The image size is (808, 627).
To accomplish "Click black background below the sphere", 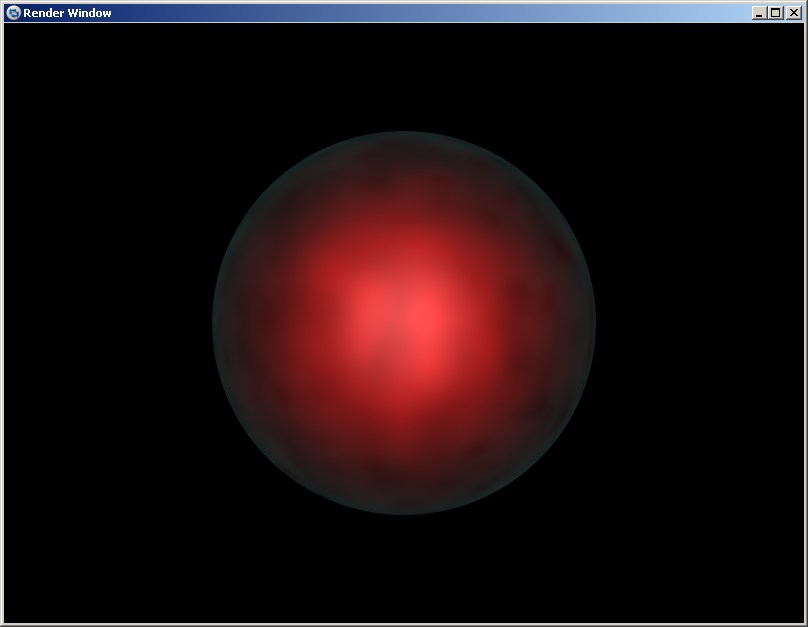I will tap(404, 570).
